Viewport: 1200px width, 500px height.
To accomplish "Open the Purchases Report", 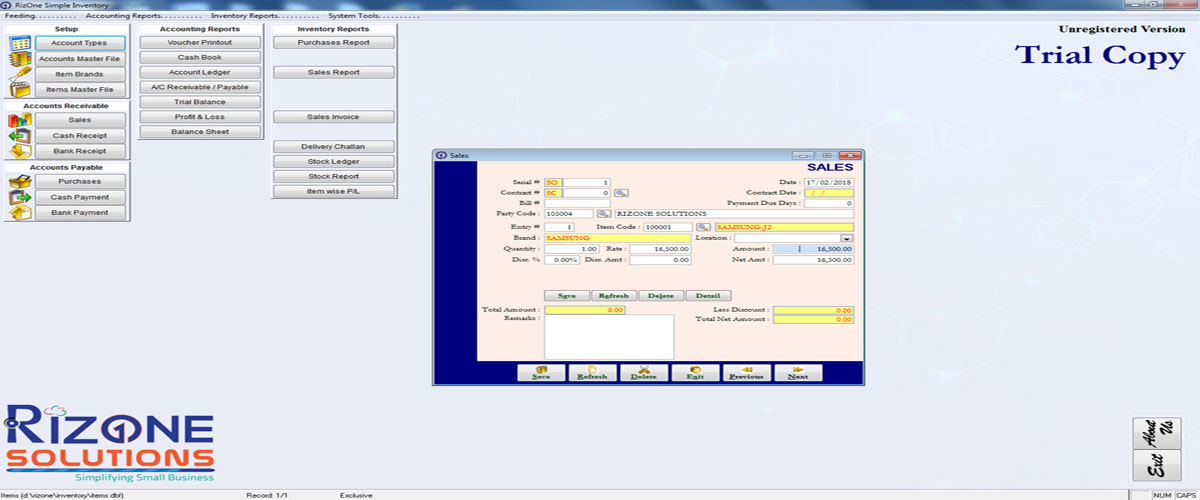I will [334, 43].
